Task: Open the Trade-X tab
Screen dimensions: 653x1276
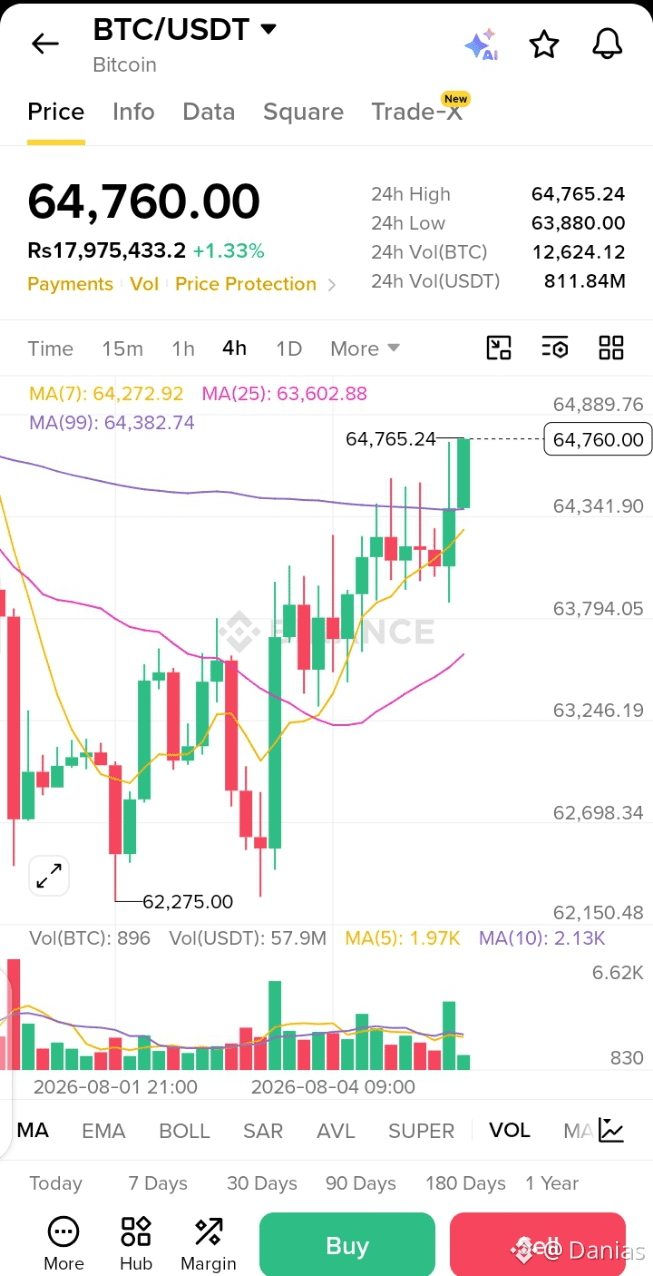Action: 418,110
